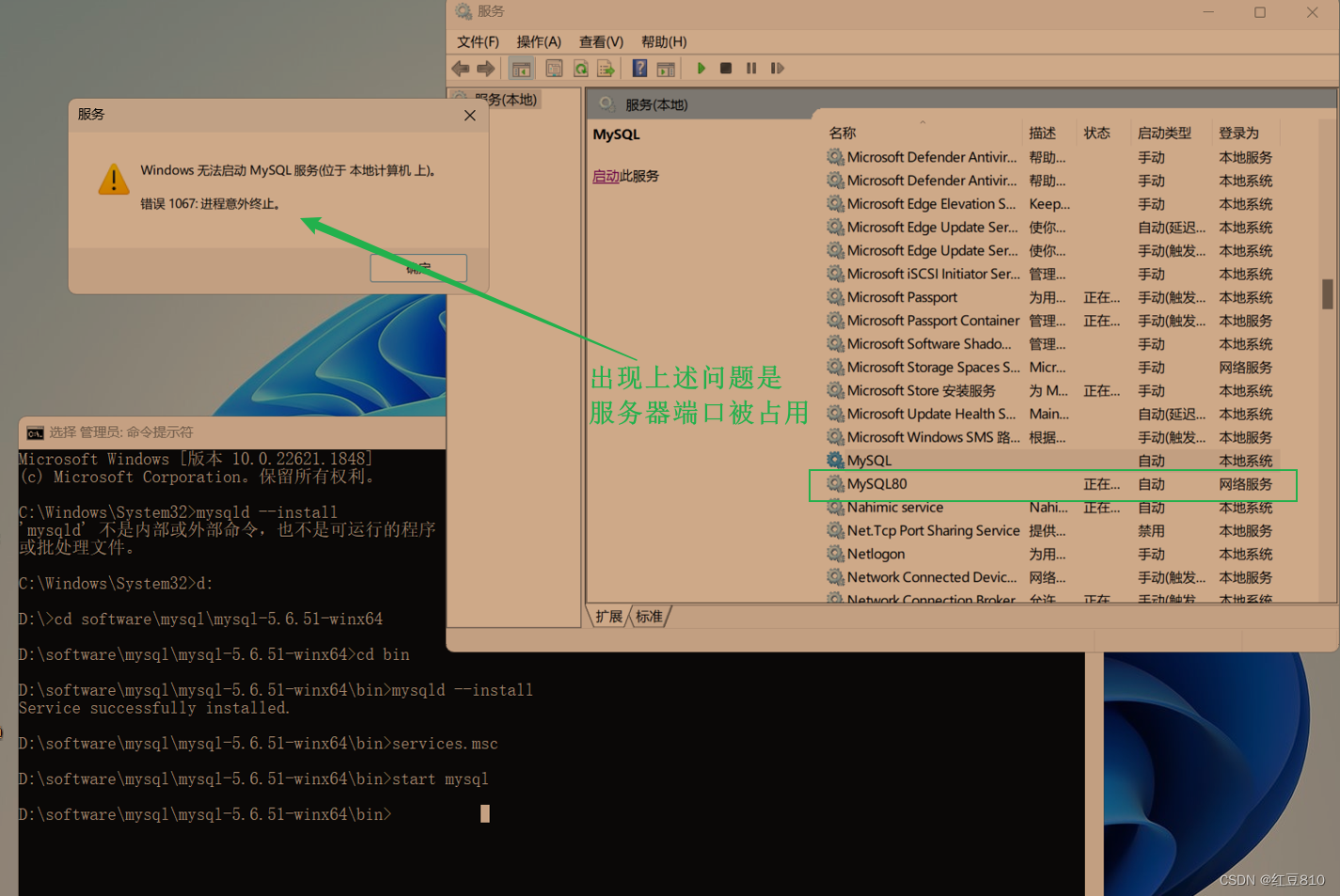The width and height of the screenshot is (1340, 896).
Task: Click the 'start mysql' command line text
Action: (x=440, y=779)
